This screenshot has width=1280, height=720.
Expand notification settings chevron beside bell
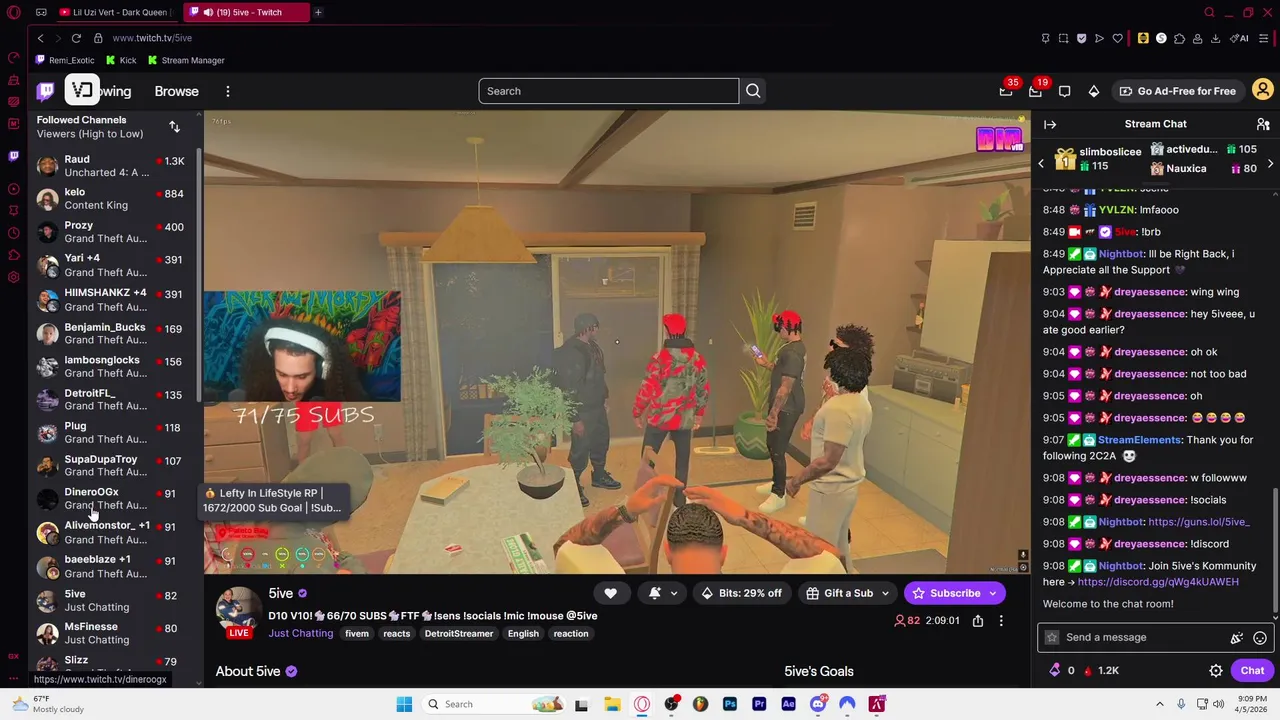tap(673, 593)
